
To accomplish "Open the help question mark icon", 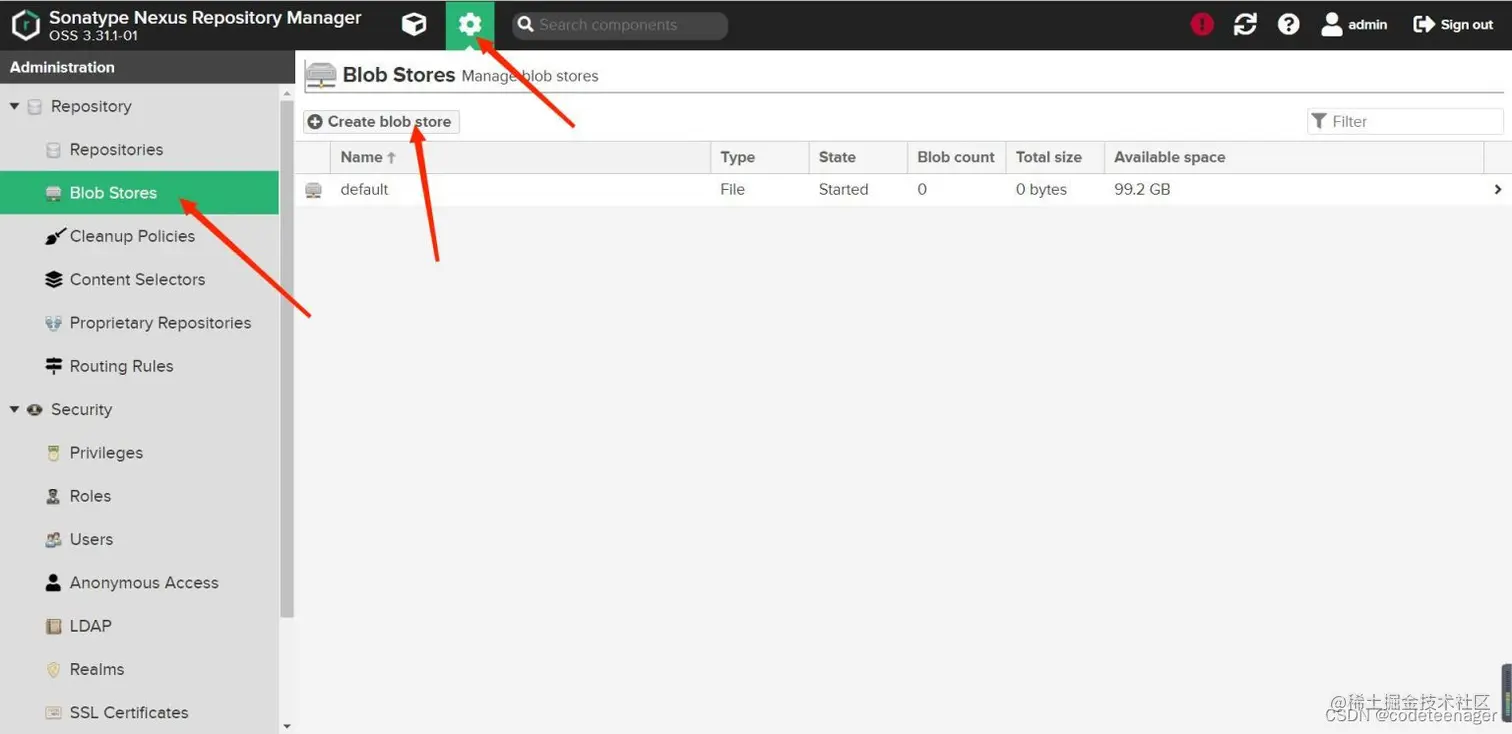I will pos(1289,25).
